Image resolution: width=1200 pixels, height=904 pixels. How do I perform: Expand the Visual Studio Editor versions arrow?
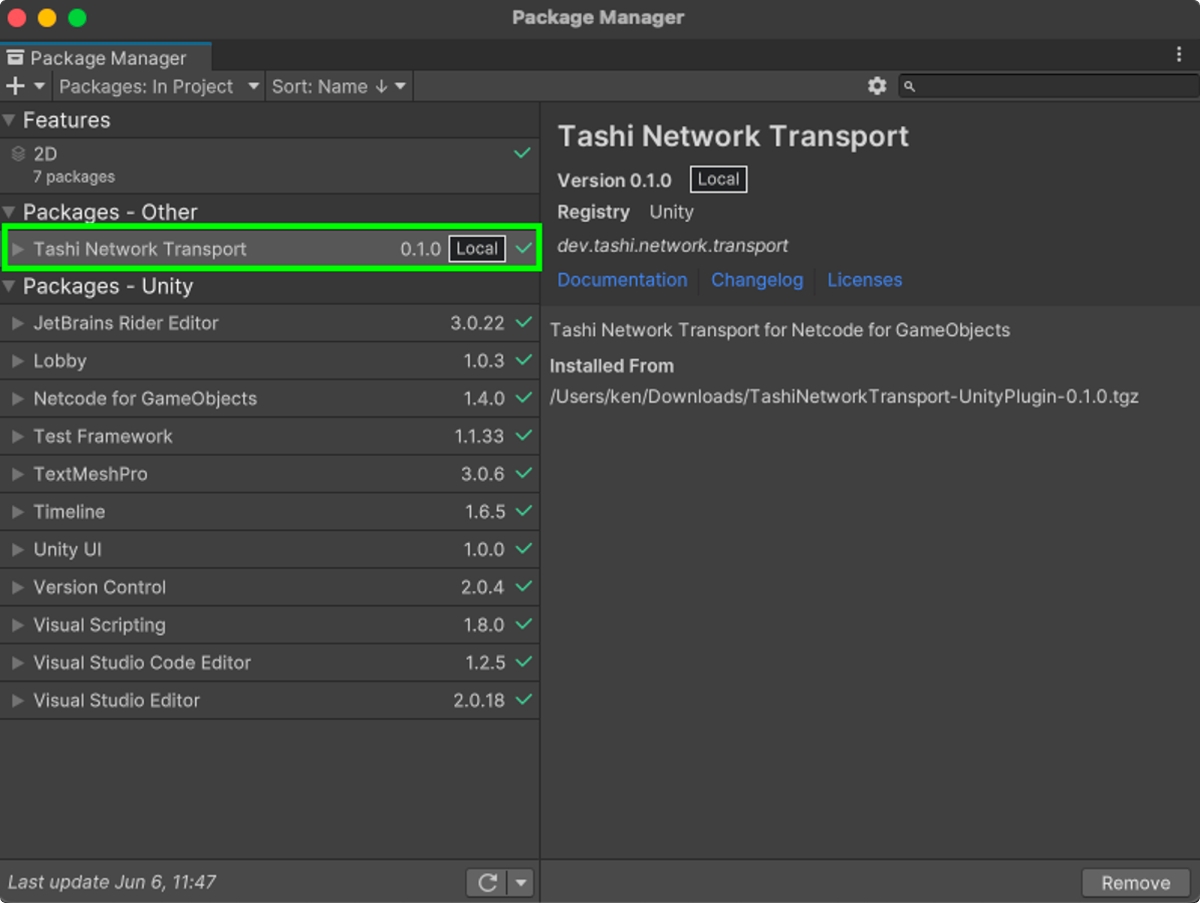click(18, 701)
